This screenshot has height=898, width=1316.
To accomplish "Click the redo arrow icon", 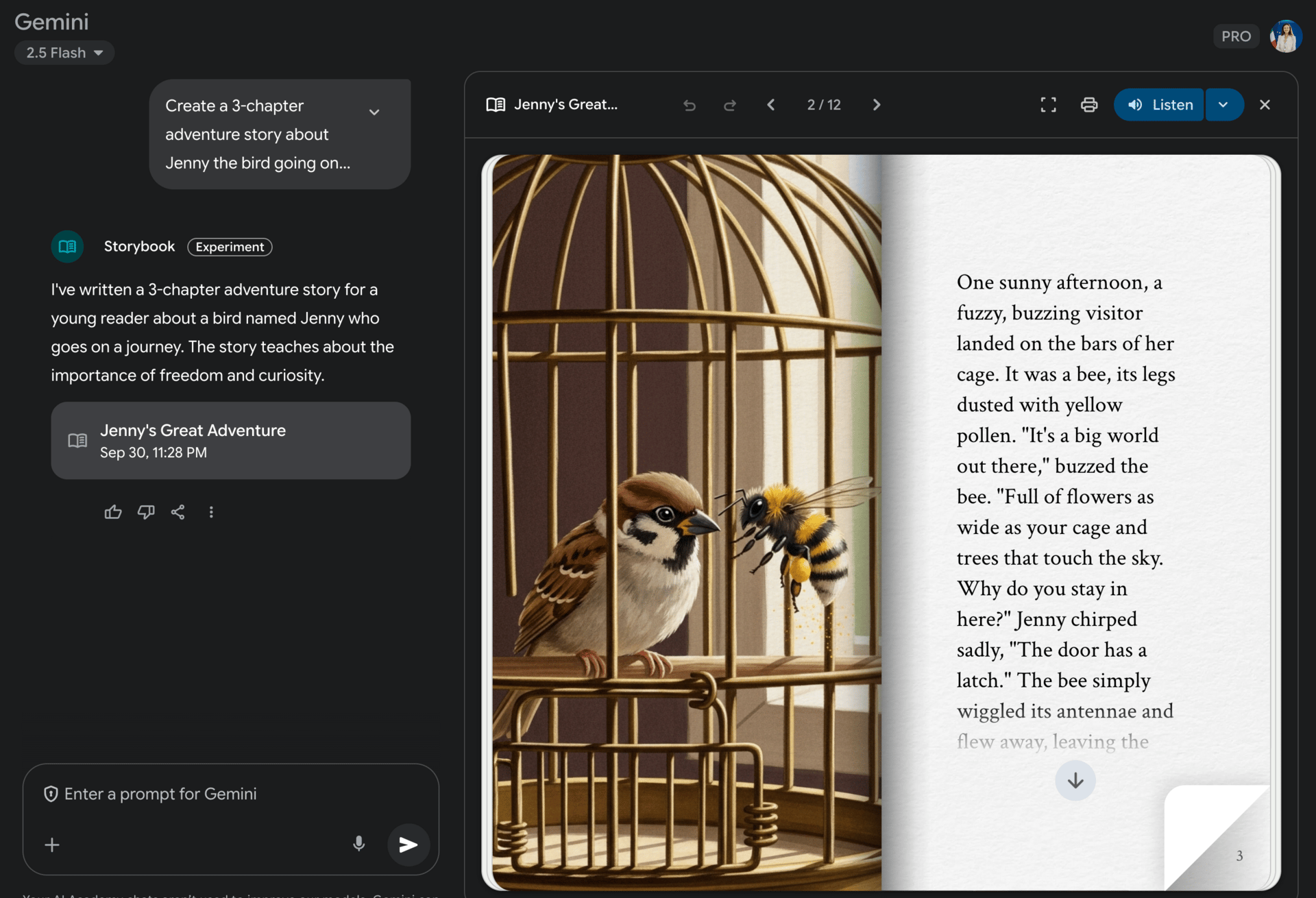I will (x=730, y=105).
